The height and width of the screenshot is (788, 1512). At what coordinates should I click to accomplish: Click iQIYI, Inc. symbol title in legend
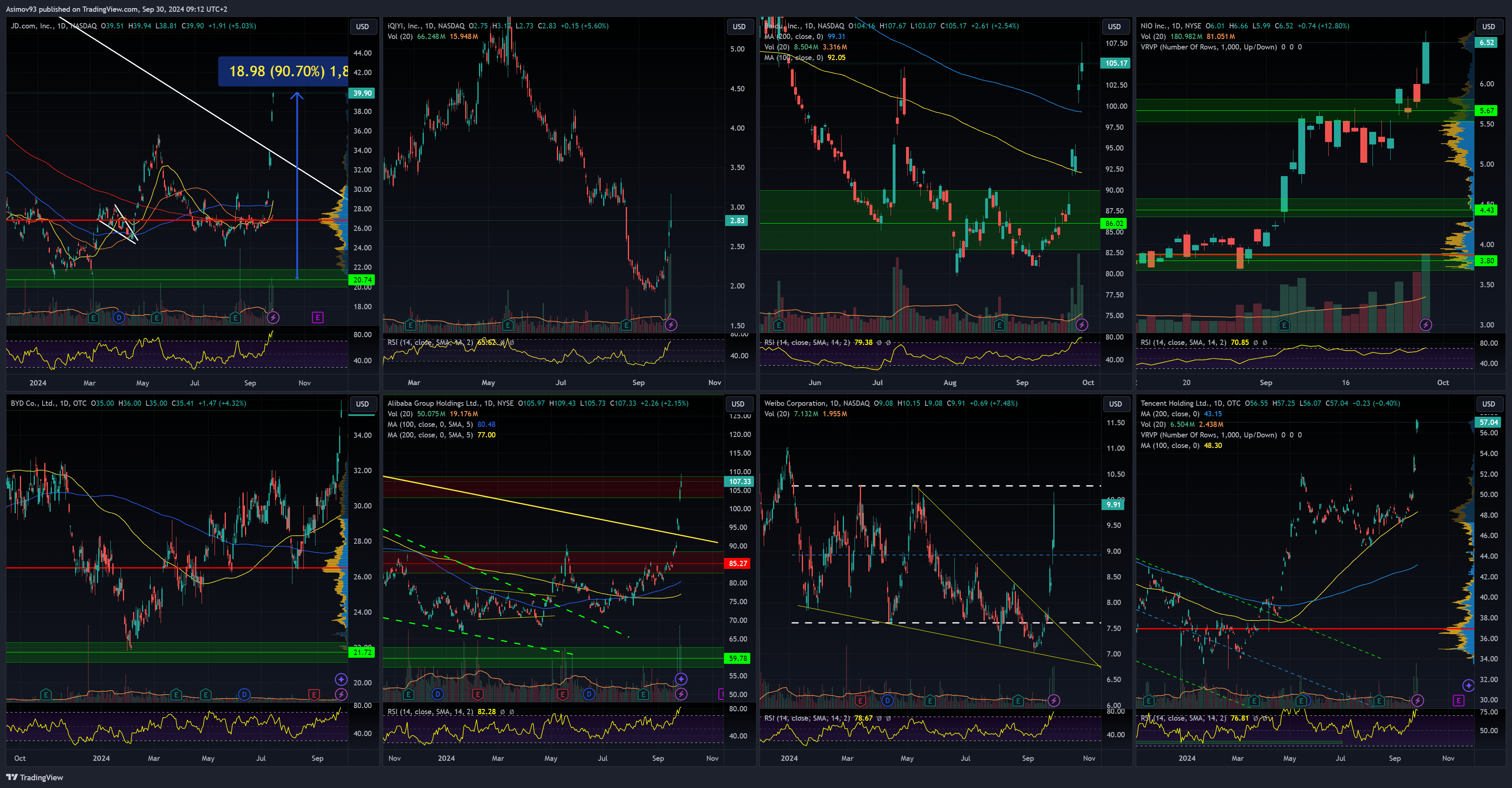point(404,26)
